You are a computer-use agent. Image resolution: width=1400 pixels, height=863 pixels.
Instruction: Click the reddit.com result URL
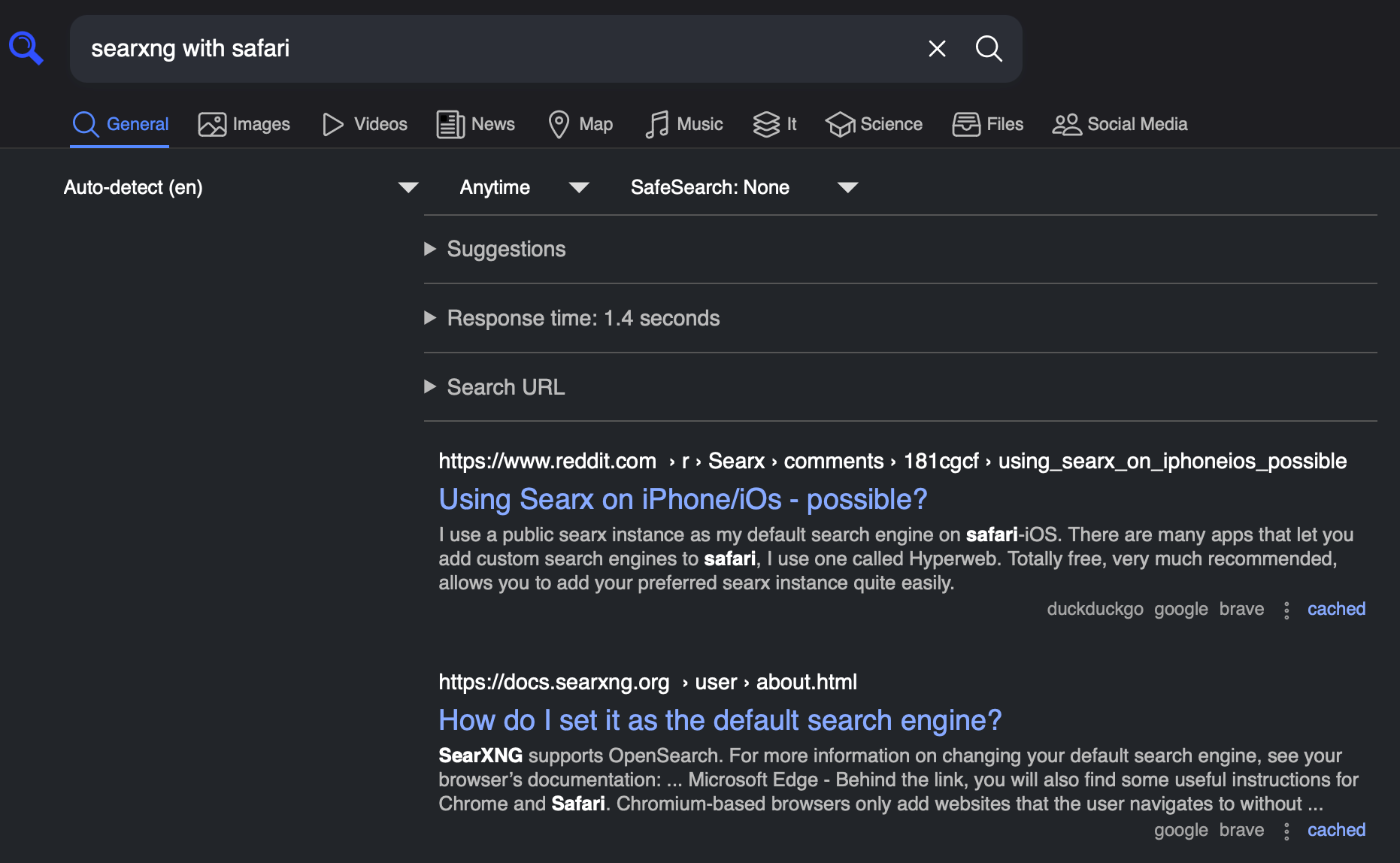pos(892,461)
